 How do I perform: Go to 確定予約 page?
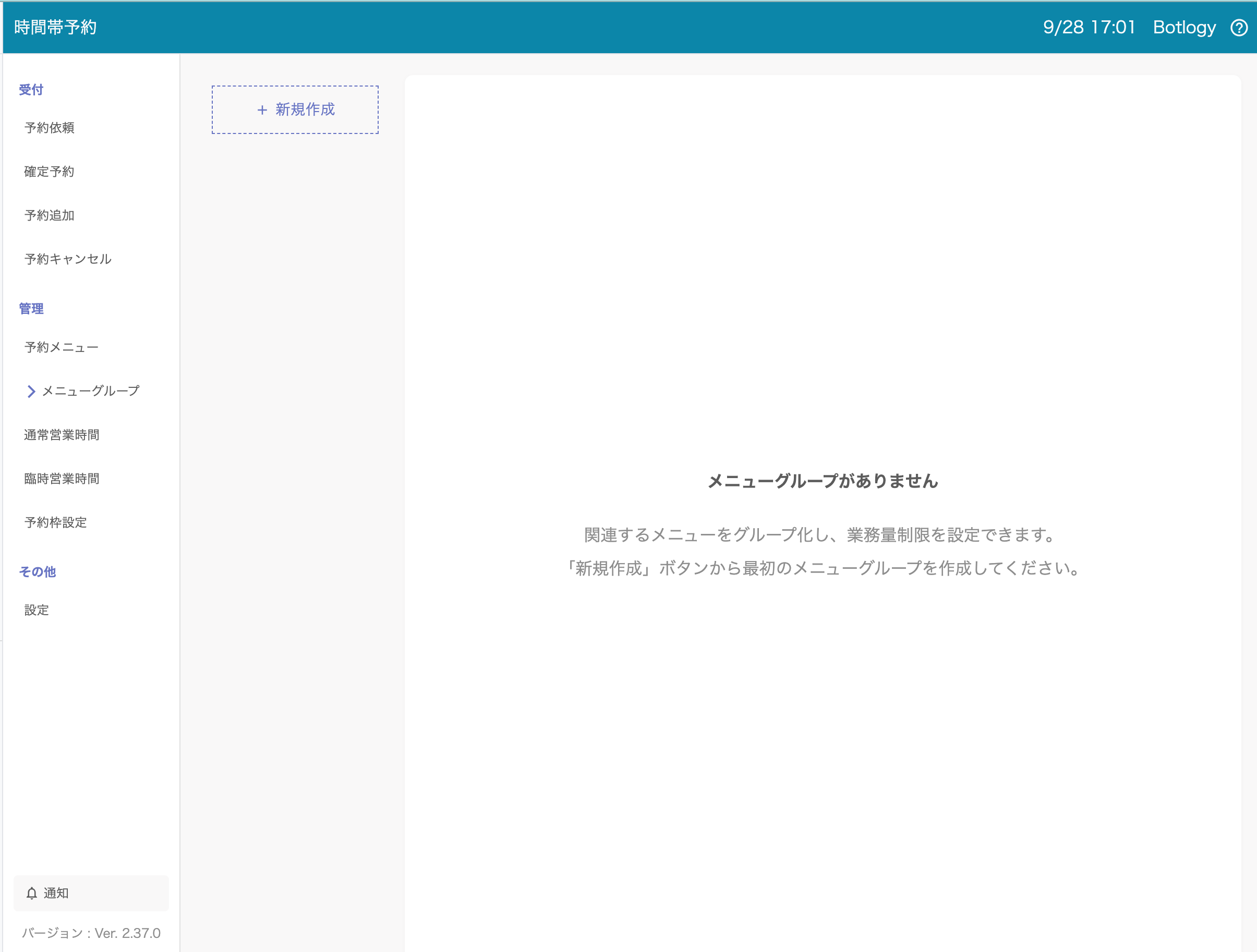coord(50,172)
